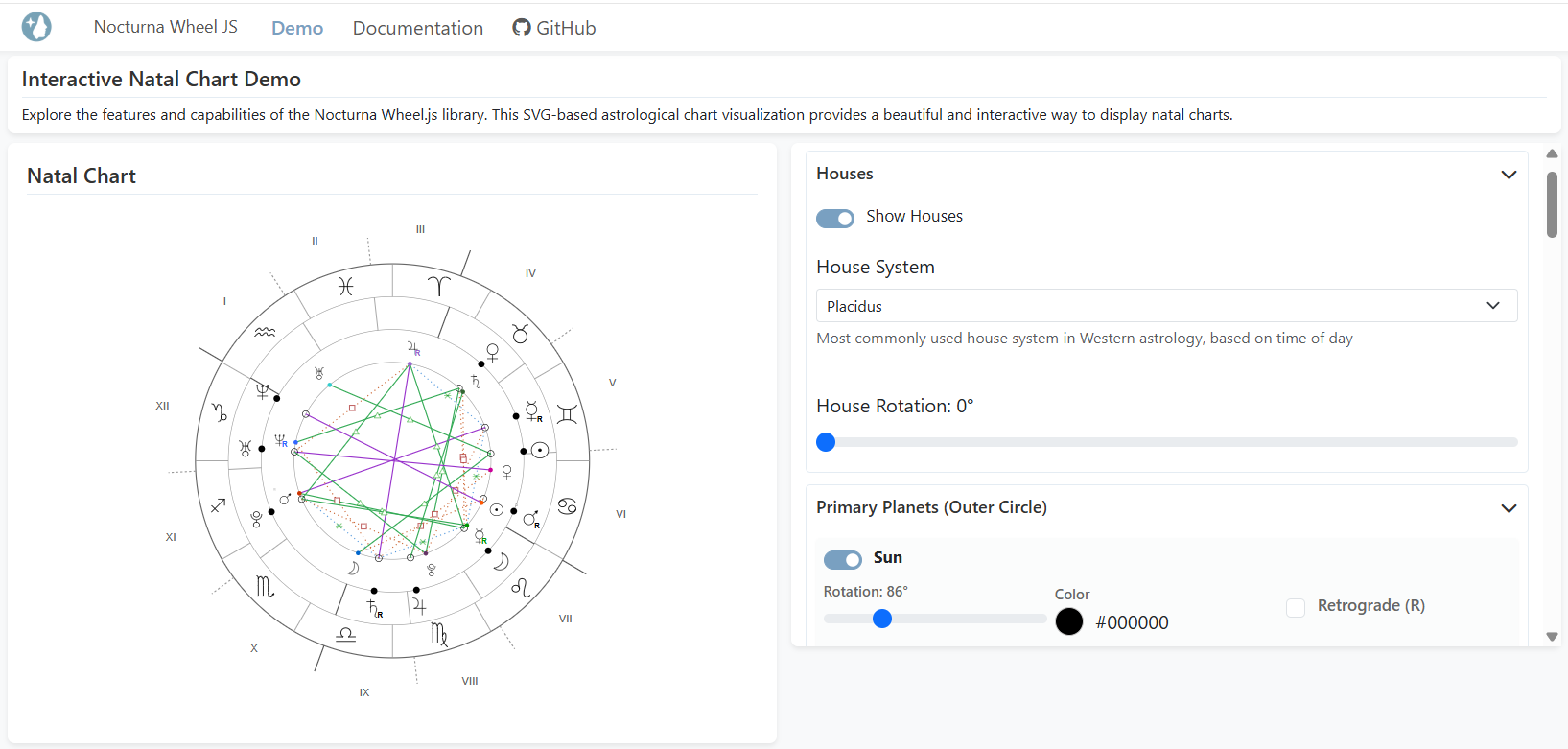Viewport: 1568px width, 749px height.
Task: Open the Demo nav tab
Action: tap(297, 28)
